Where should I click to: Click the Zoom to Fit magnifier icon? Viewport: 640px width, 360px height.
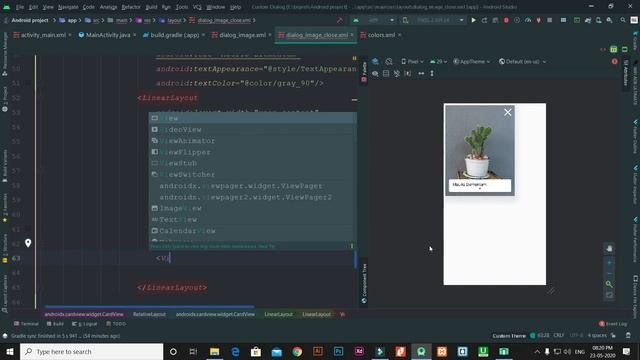609,284
